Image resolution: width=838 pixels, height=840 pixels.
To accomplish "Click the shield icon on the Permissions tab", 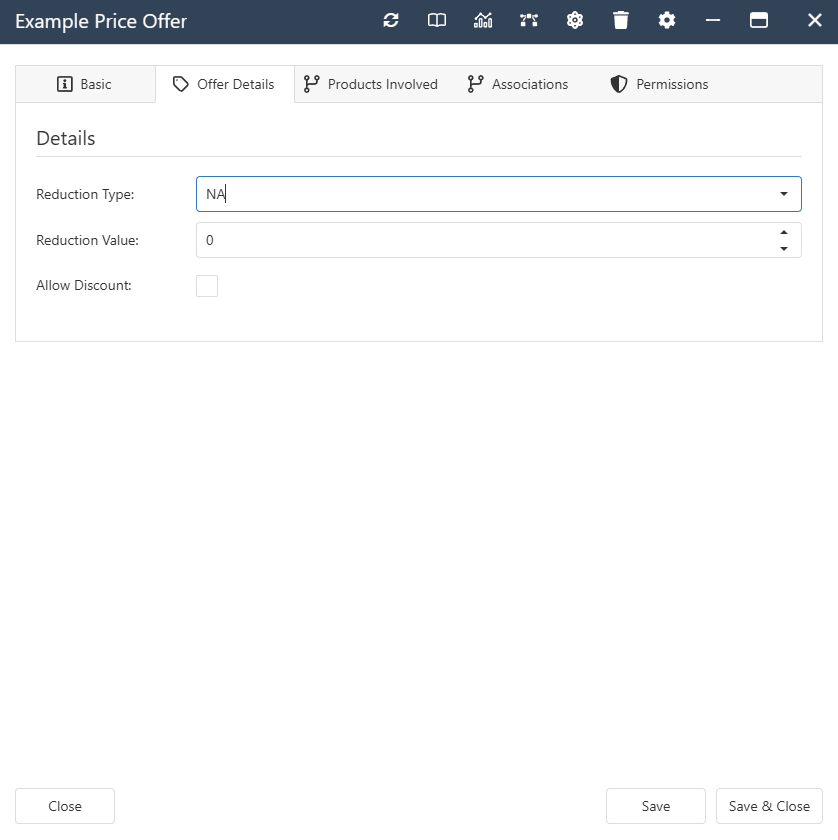I will (618, 84).
